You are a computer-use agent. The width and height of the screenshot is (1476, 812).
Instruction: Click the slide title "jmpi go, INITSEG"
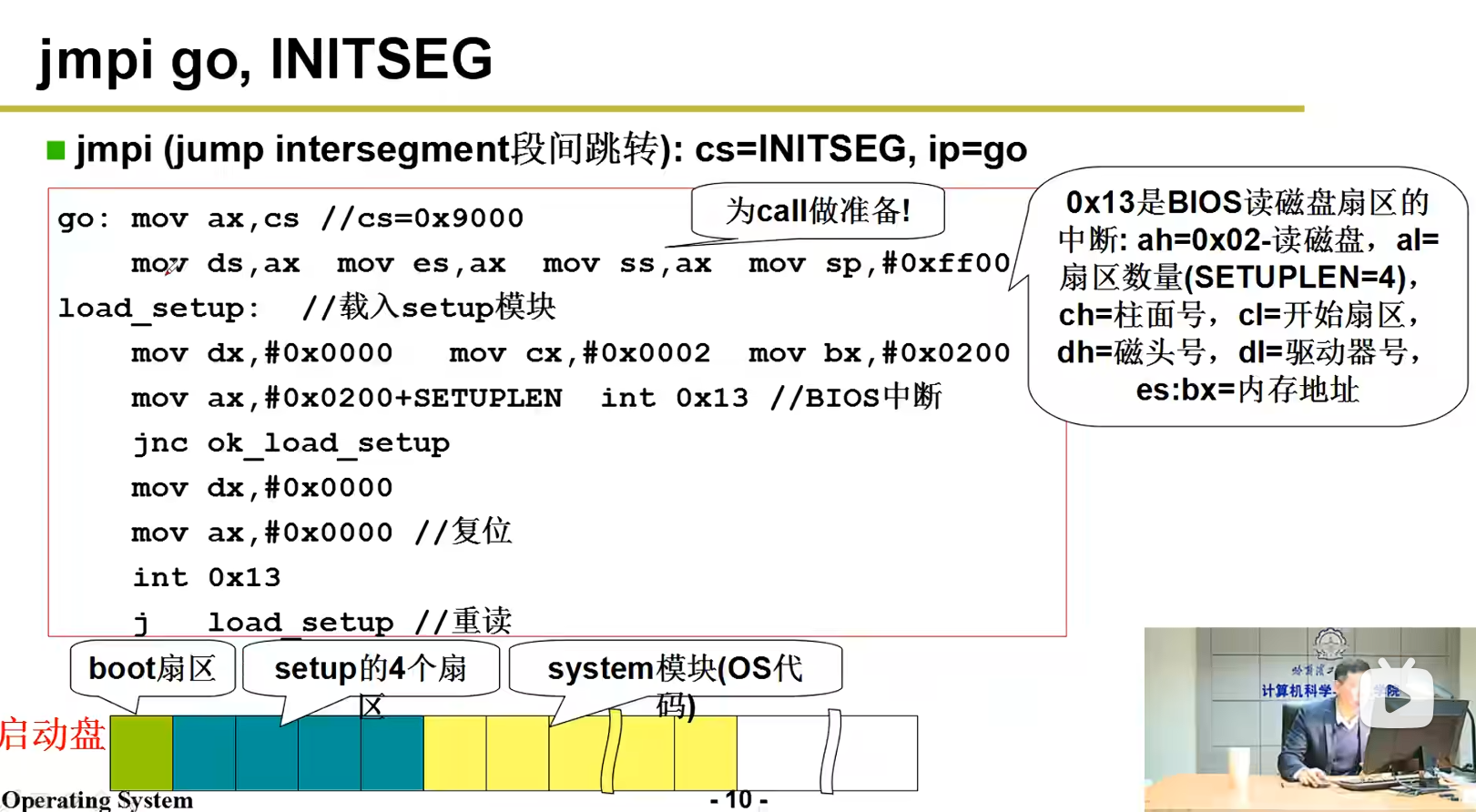coord(265,59)
